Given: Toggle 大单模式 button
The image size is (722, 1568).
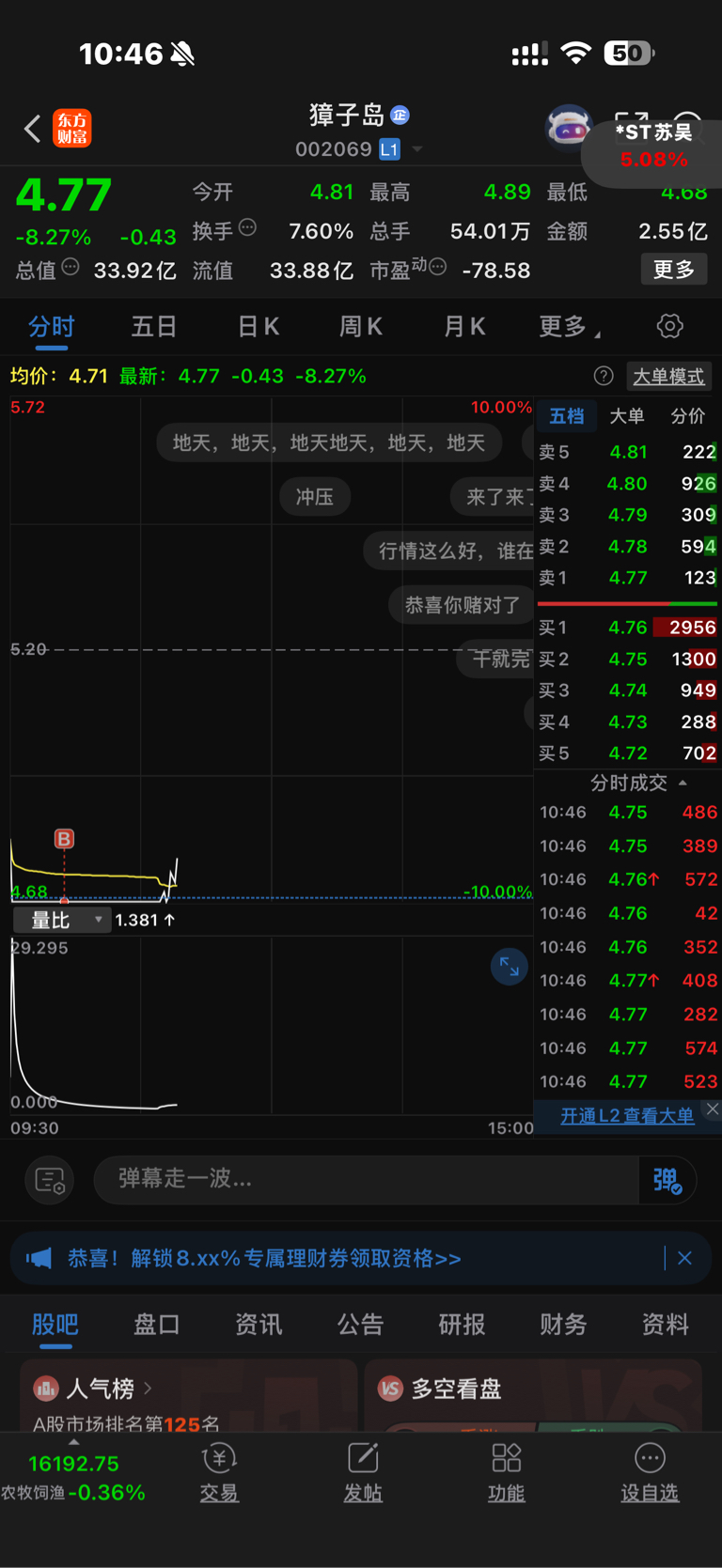Looking at the screenshot, I should click(668, 377).
